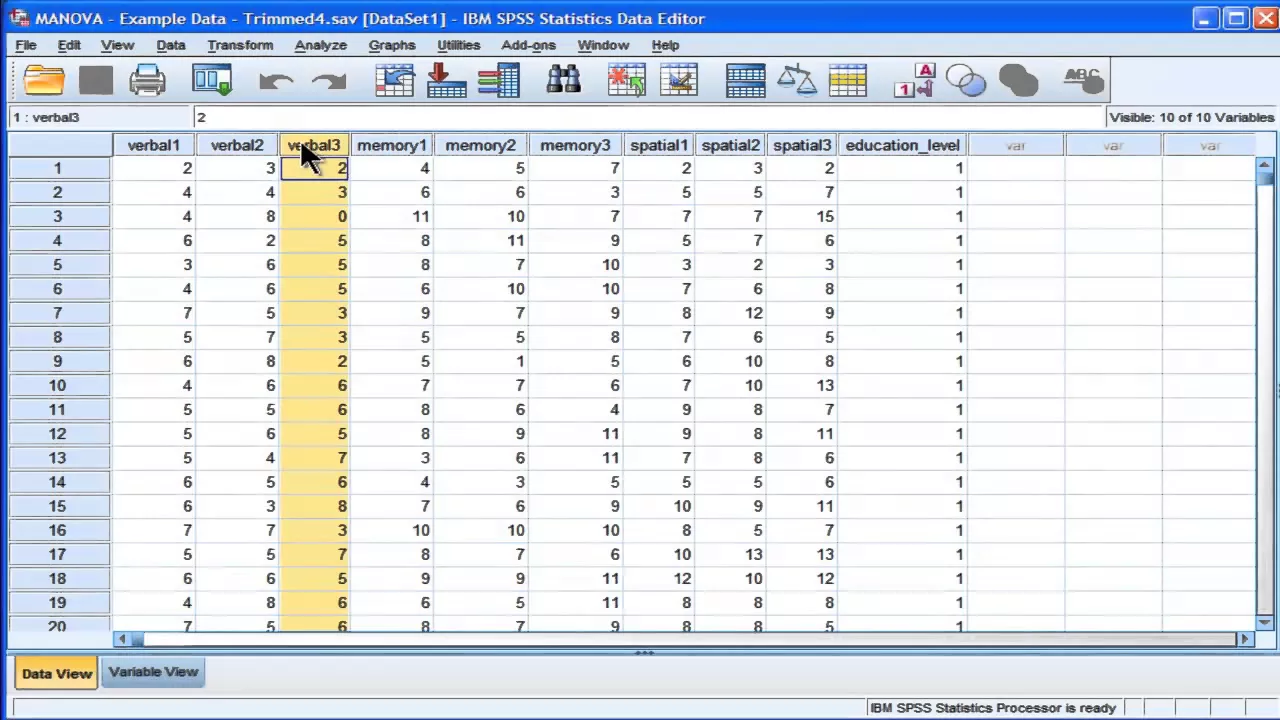1280x720 pixels.
Task: Click the Select cases icon
Action: [848, 80]
